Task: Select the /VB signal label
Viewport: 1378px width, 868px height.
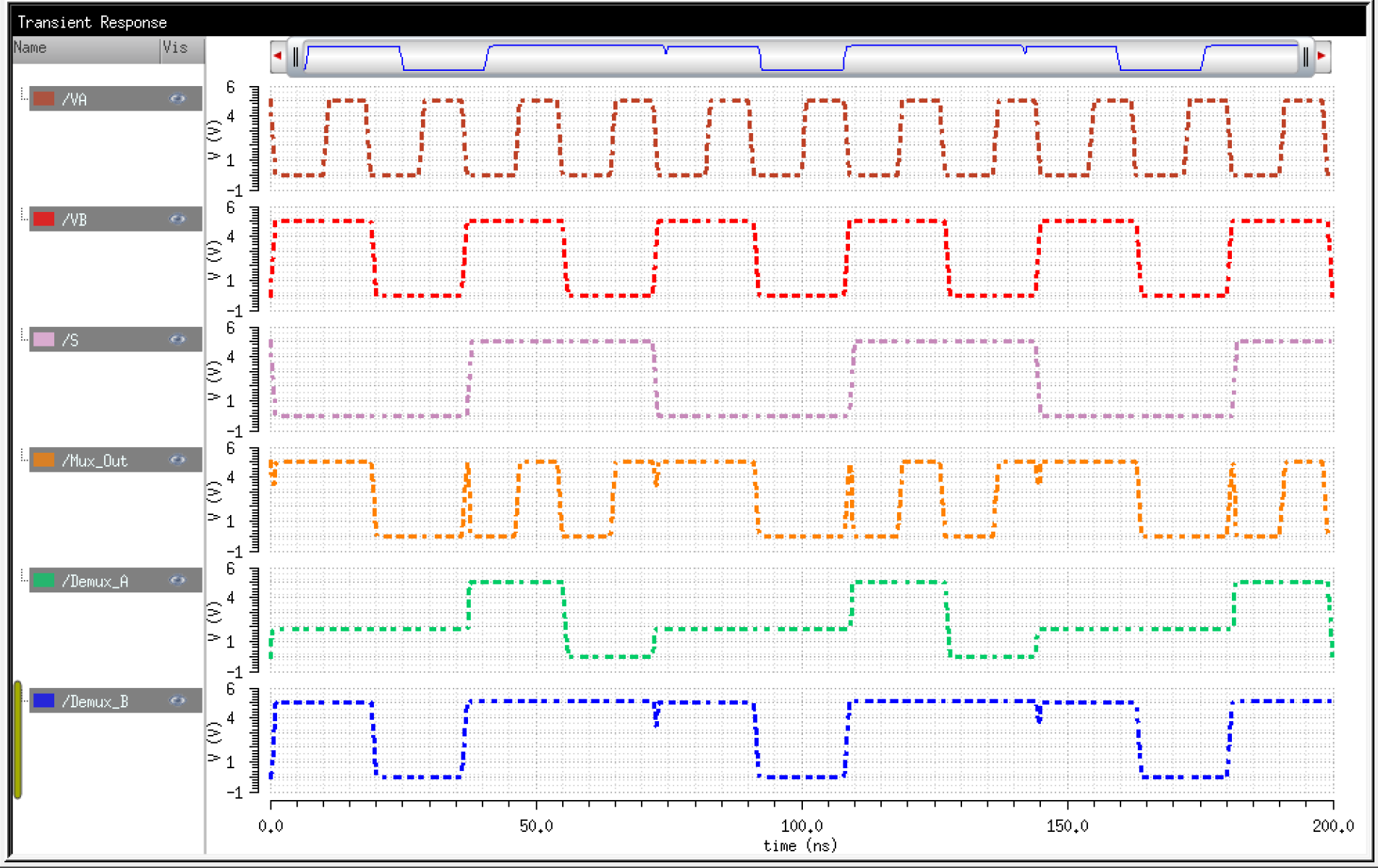Action: tap(75, 220)
